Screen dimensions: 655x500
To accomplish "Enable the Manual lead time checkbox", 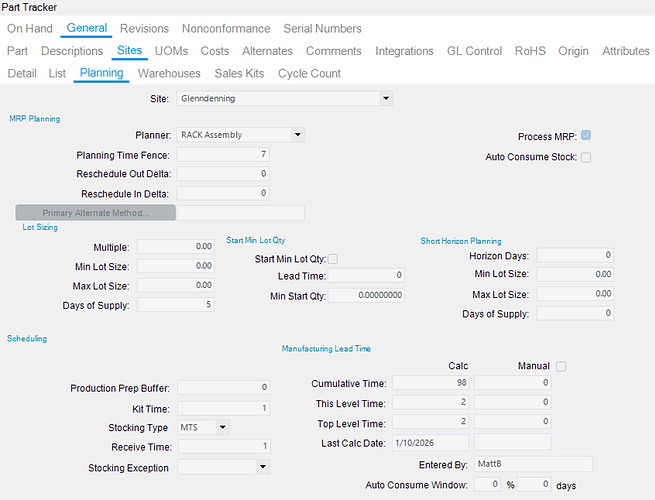I will [x=561, y=366].
